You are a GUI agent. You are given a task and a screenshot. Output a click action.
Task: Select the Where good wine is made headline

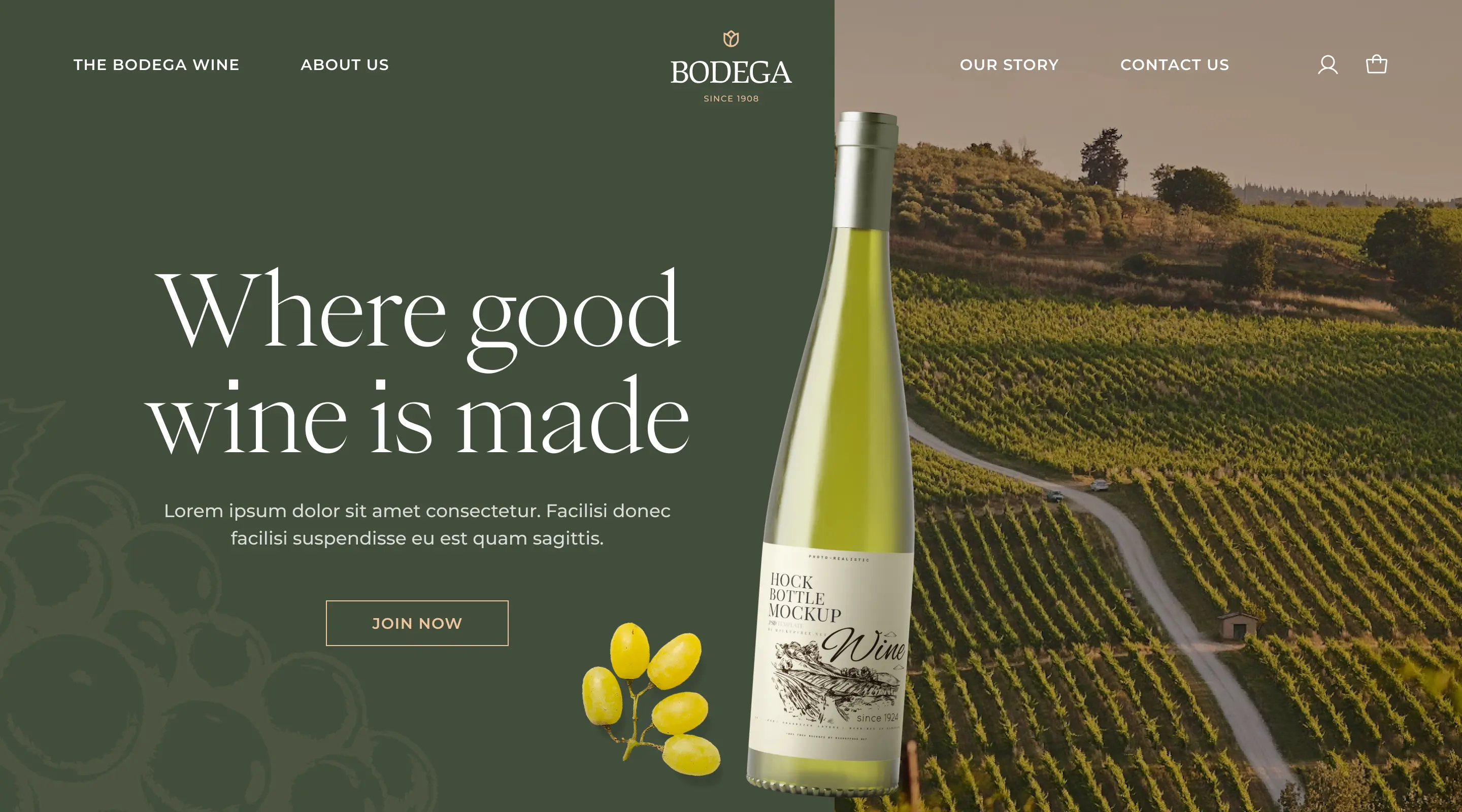tap(417, 363)
